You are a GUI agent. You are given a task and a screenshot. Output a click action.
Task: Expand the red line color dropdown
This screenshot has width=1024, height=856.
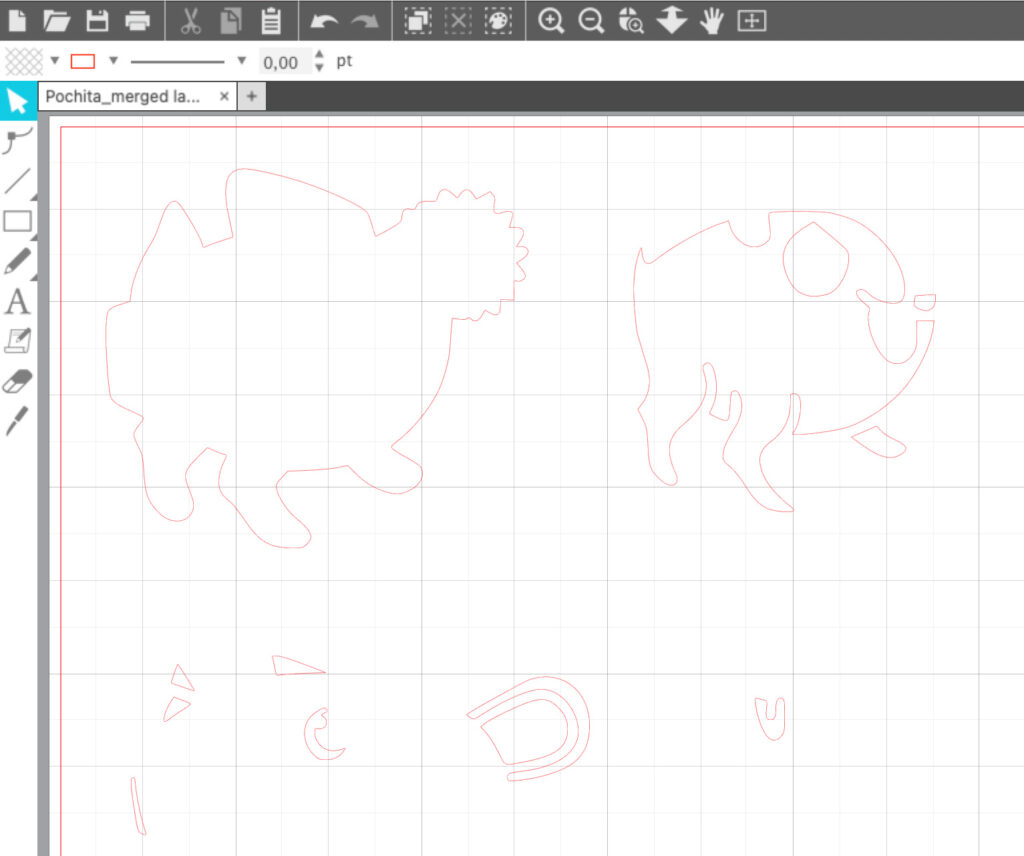click(x=113, y=61)
